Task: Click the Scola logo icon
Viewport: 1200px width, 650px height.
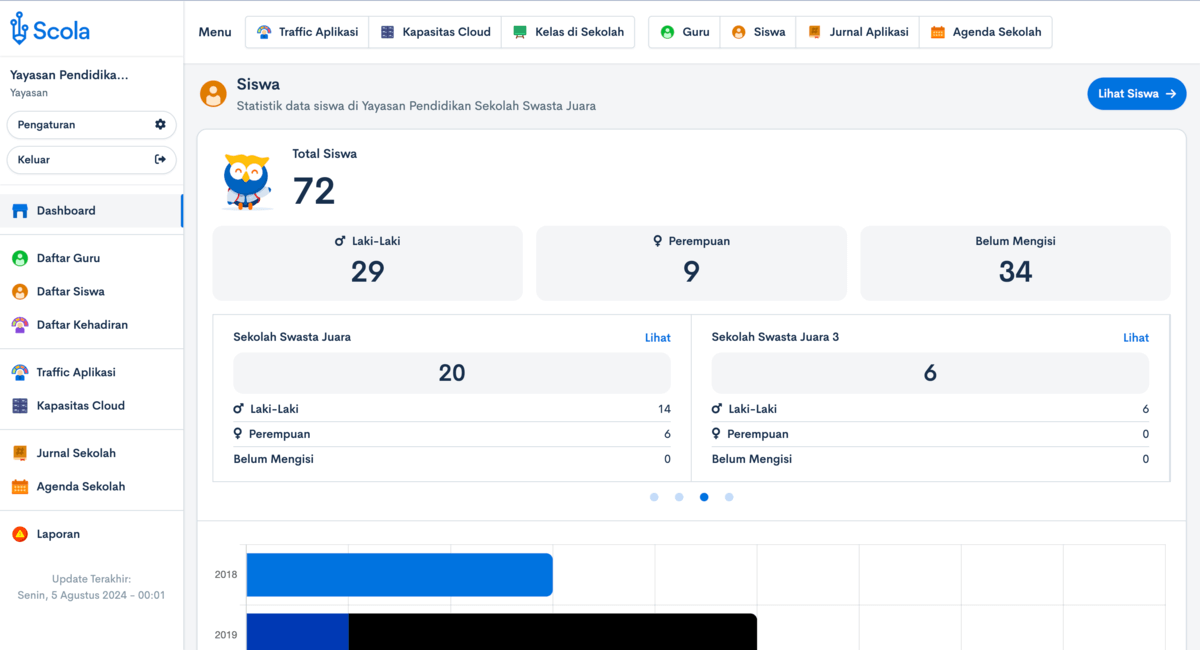Action: [x=20, y=30]
